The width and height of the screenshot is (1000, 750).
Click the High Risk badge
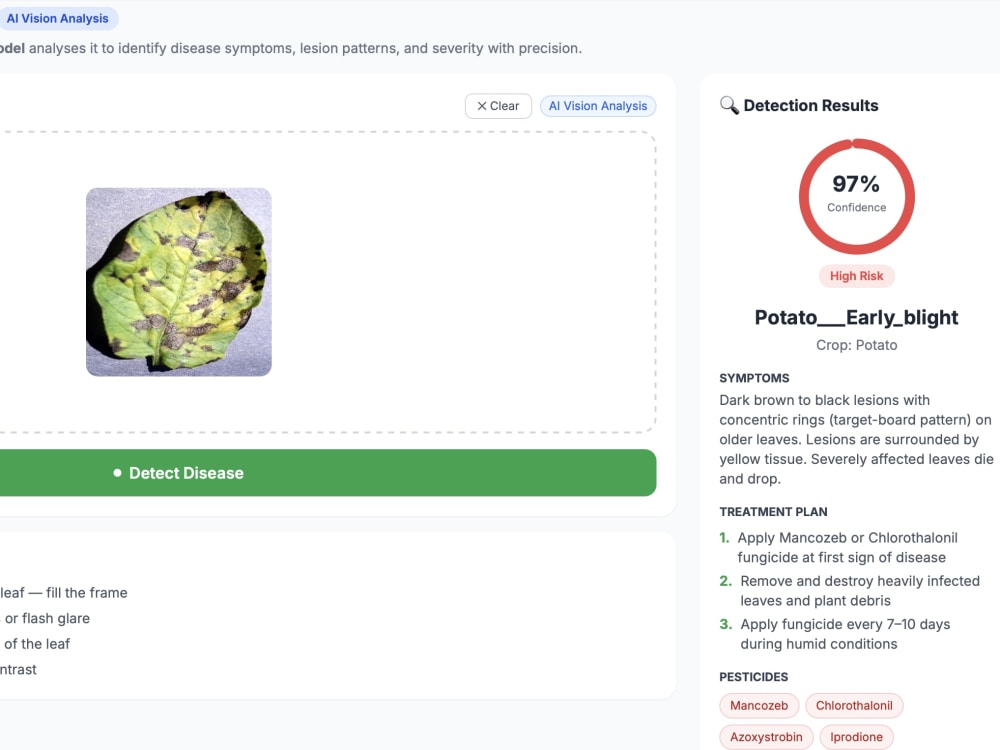click(x=857, y=276)
